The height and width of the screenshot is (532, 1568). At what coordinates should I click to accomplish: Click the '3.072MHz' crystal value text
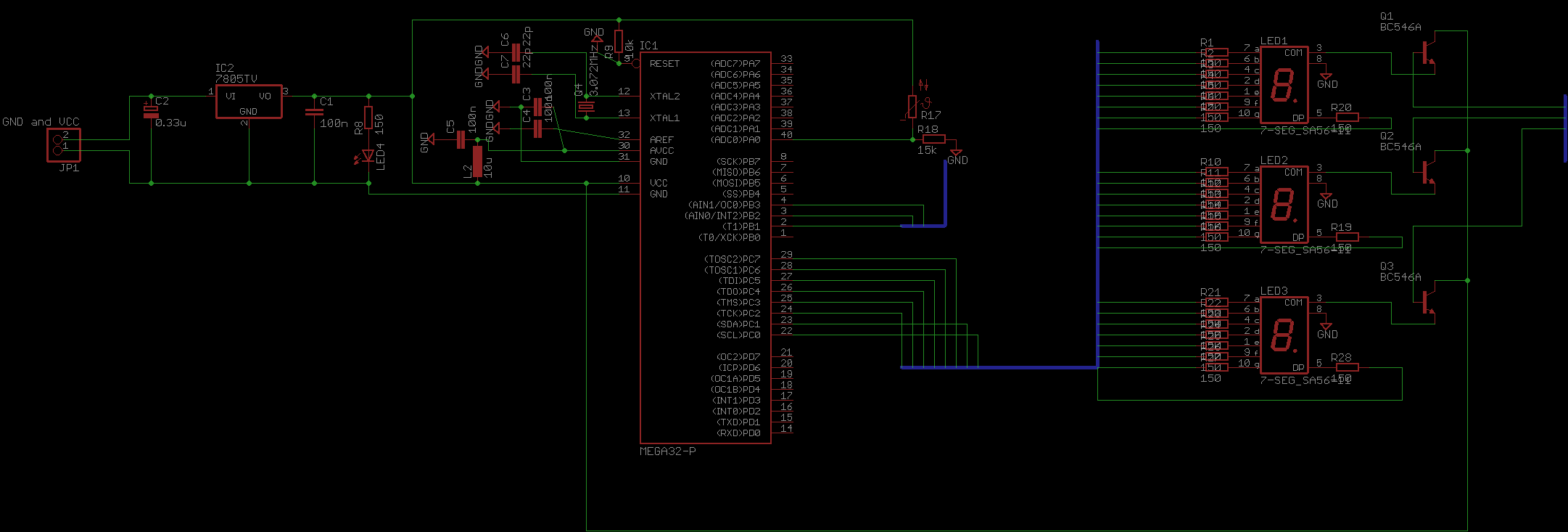(x=594, y=70)
